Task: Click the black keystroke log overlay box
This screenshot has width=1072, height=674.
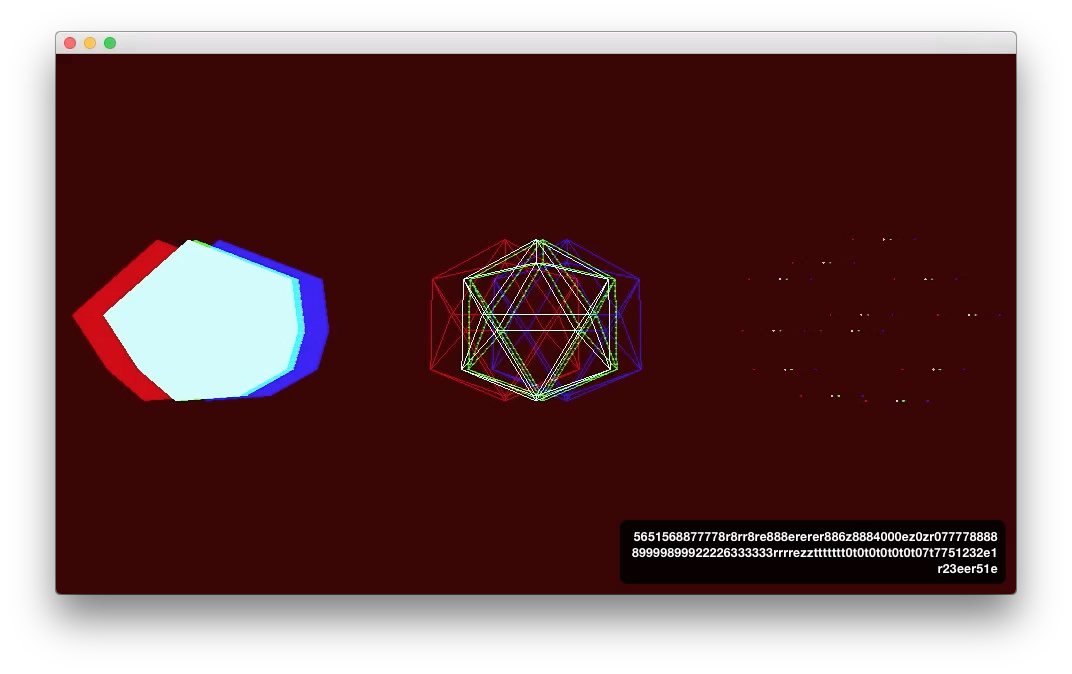Action: (812, 552)
